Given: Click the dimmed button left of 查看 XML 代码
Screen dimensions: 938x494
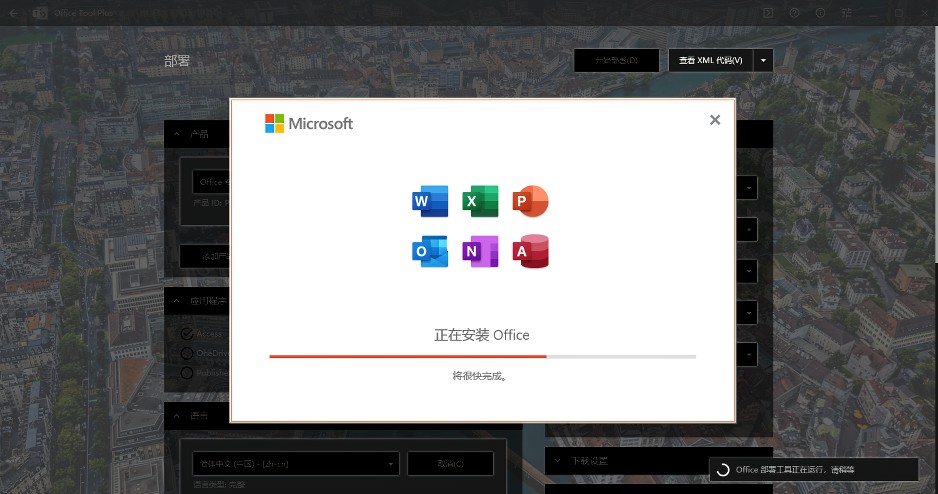Looking at the screenshot, I should pos(617,60).
